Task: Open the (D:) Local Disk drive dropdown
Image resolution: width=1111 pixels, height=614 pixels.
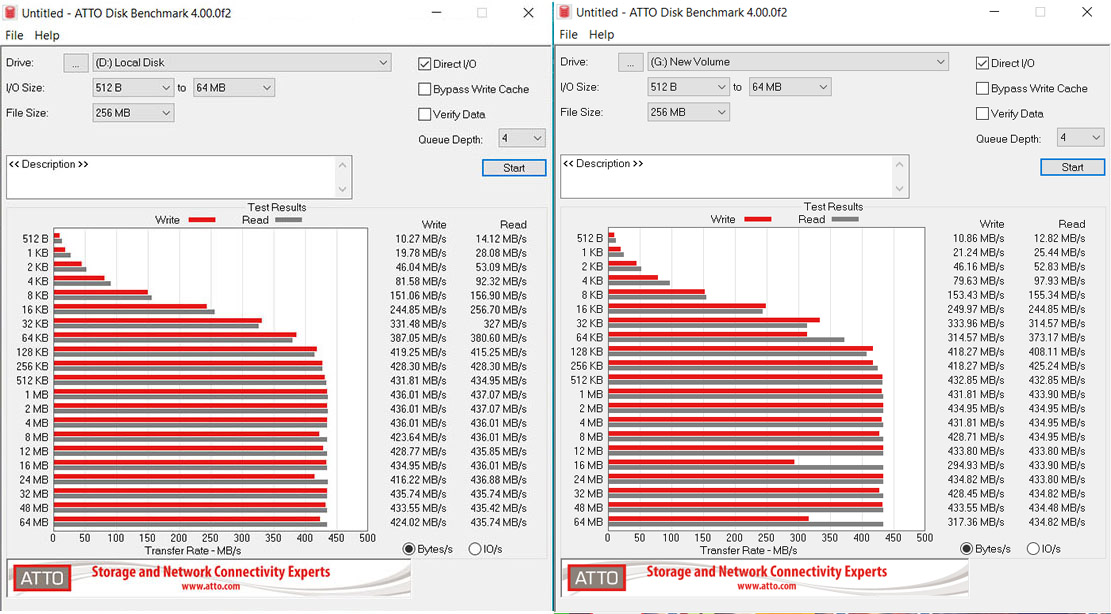Action: 242,62
